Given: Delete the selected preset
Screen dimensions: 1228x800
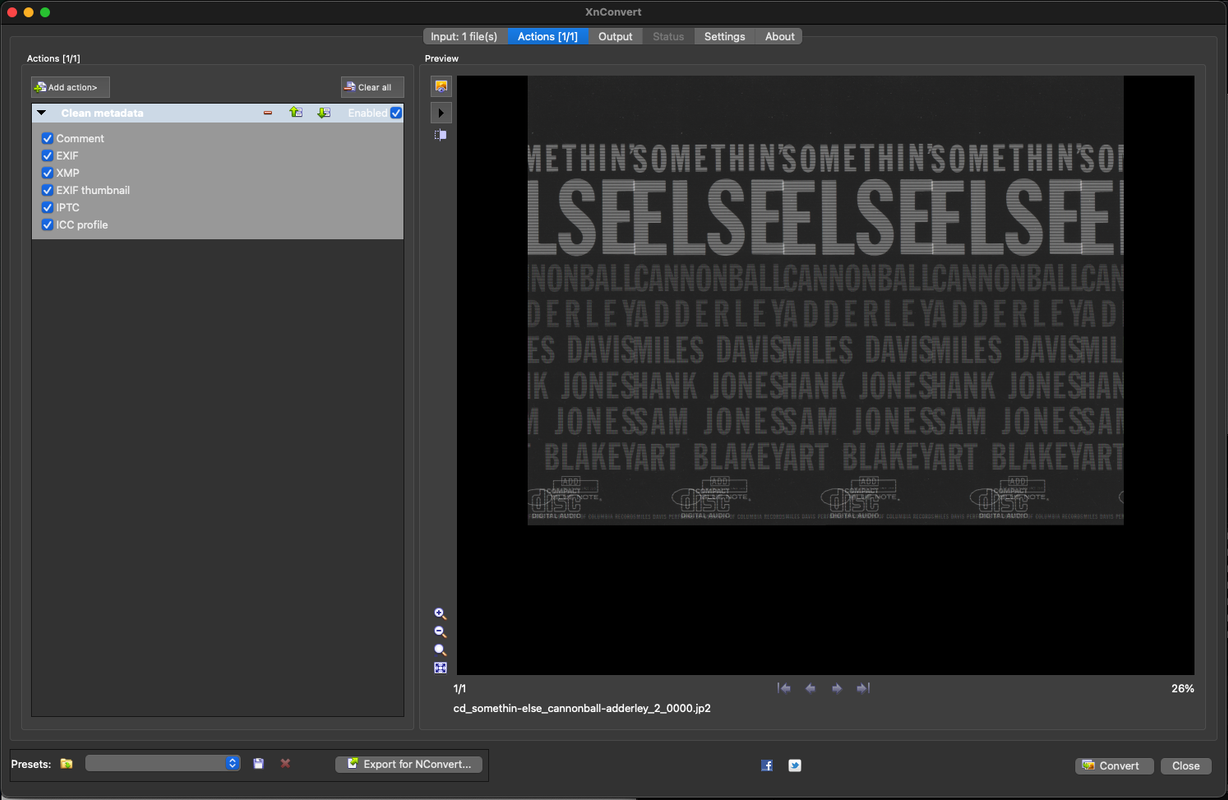Looking at the screenshot, I should tap(285, 764).
